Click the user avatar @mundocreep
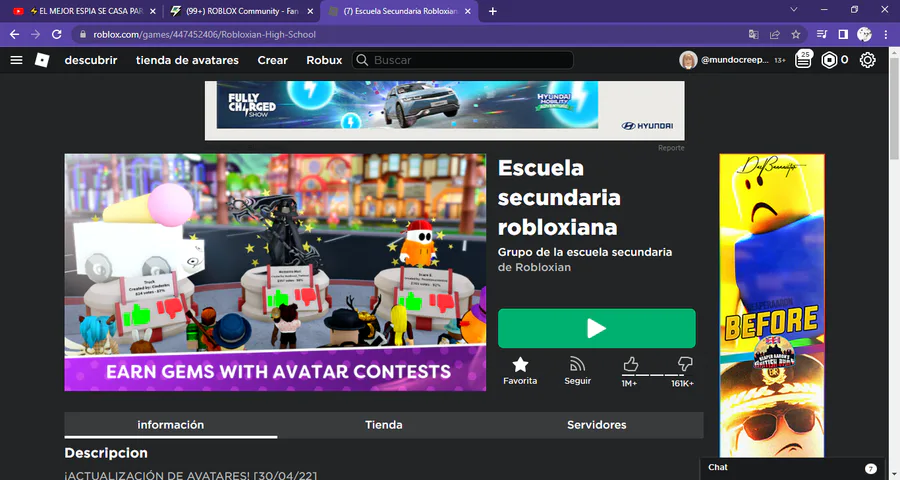This screenshot has height=480, width=900. (688, 60)
